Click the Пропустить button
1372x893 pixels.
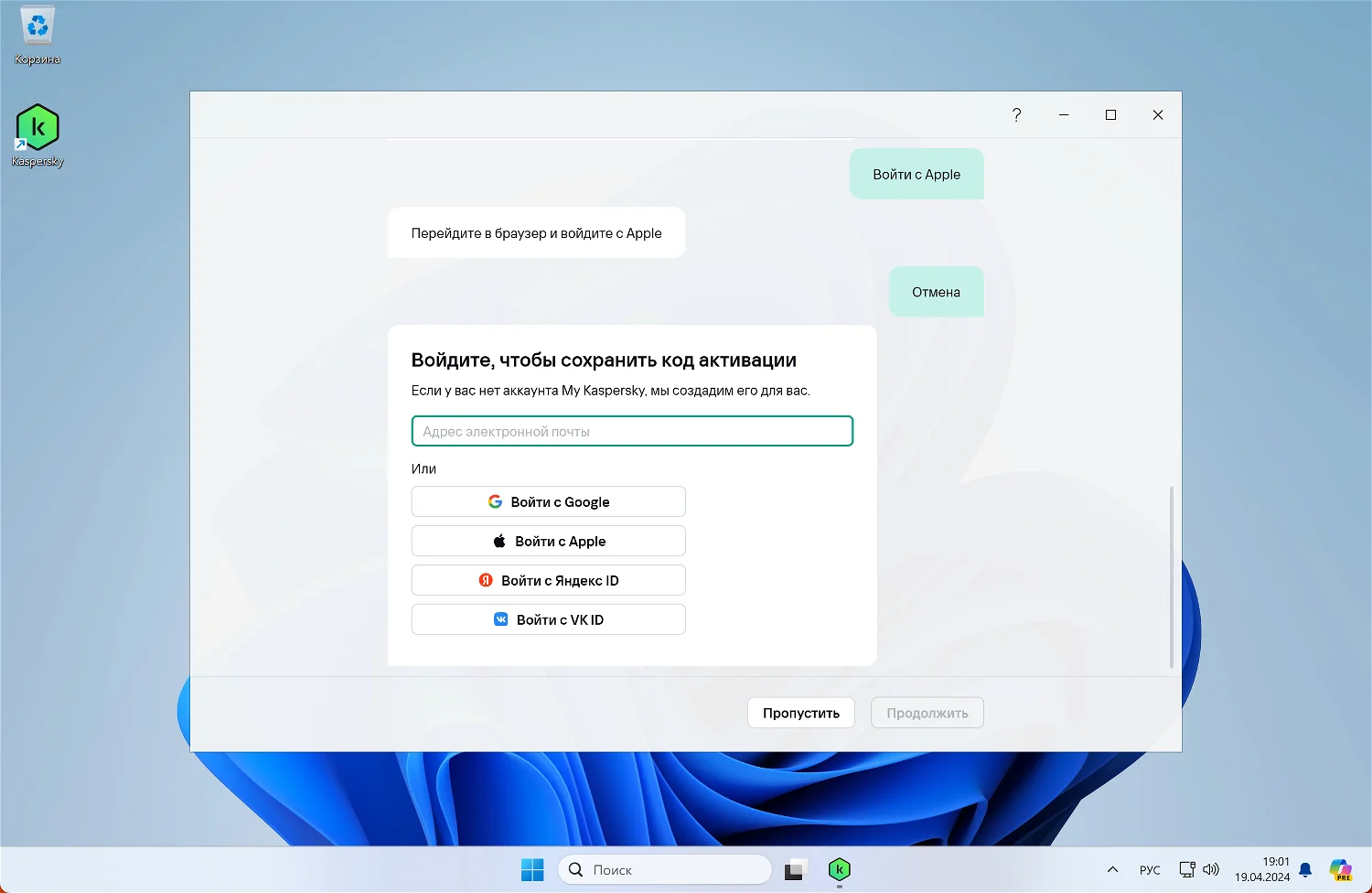pyautogui.click(x=801, y=713)
